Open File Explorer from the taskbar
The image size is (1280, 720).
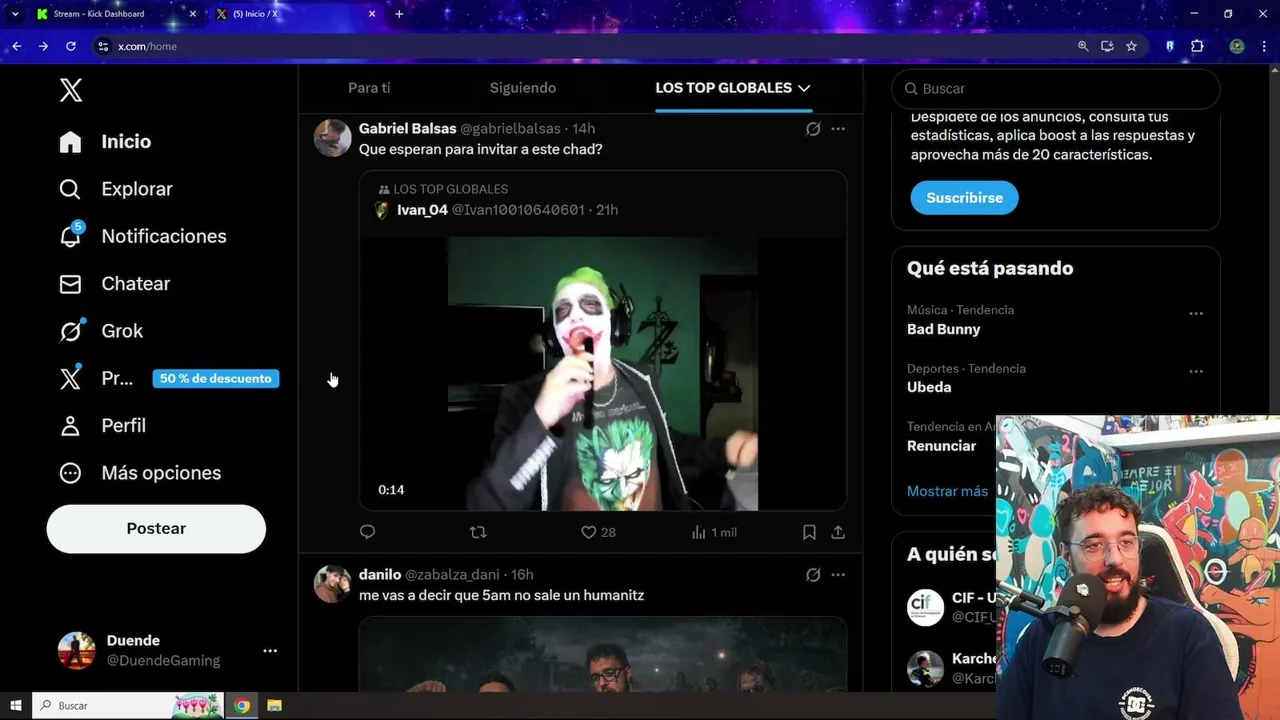274,705
